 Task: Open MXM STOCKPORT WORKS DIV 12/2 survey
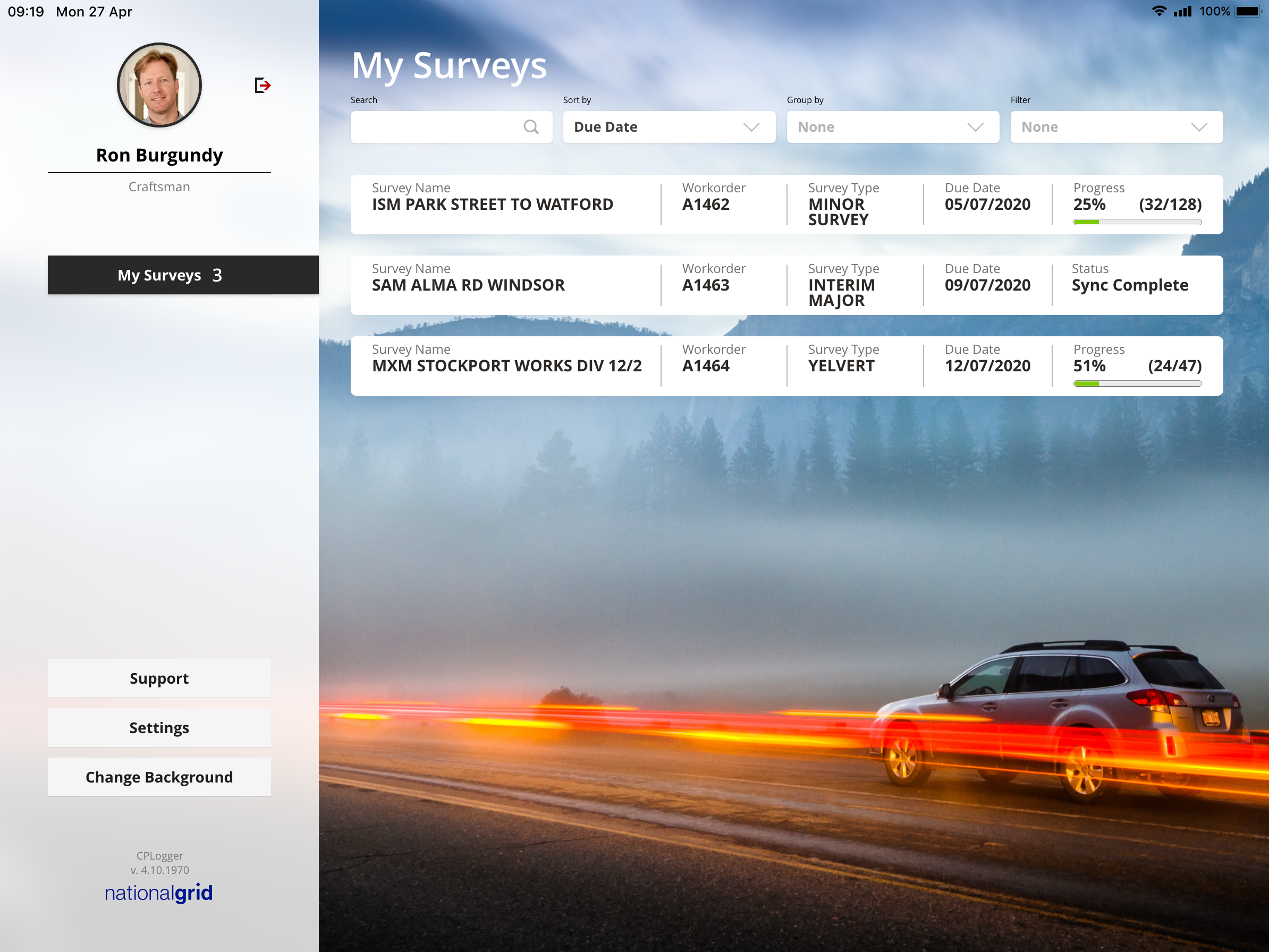(x=506, y=366)
